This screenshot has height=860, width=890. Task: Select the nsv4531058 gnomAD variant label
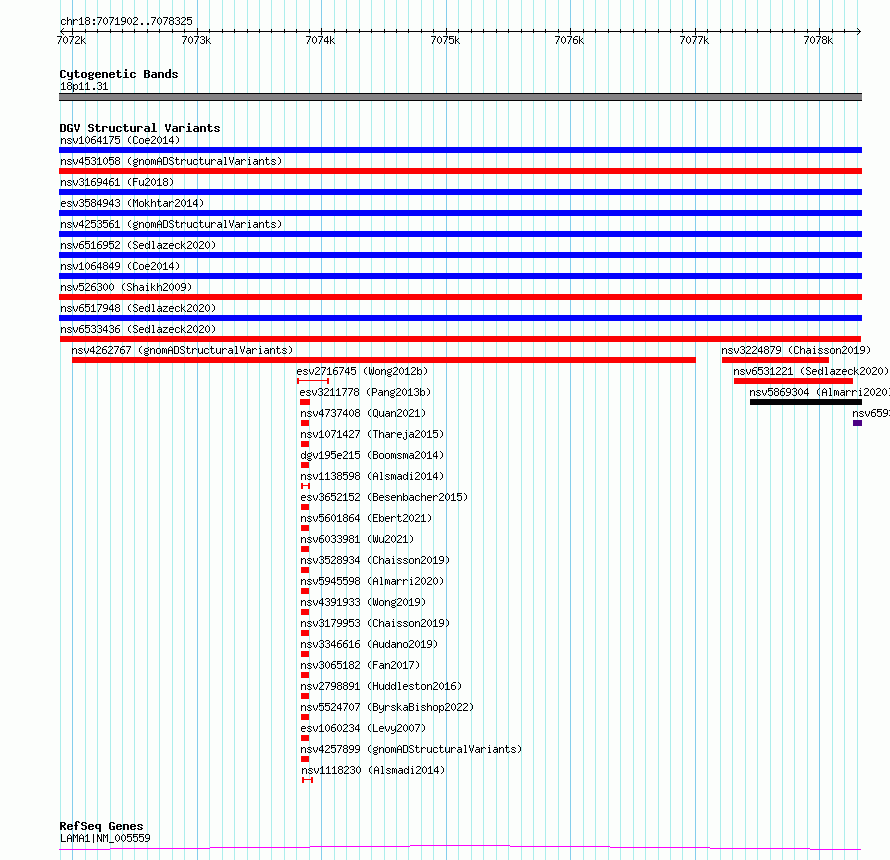pos(171,161)
